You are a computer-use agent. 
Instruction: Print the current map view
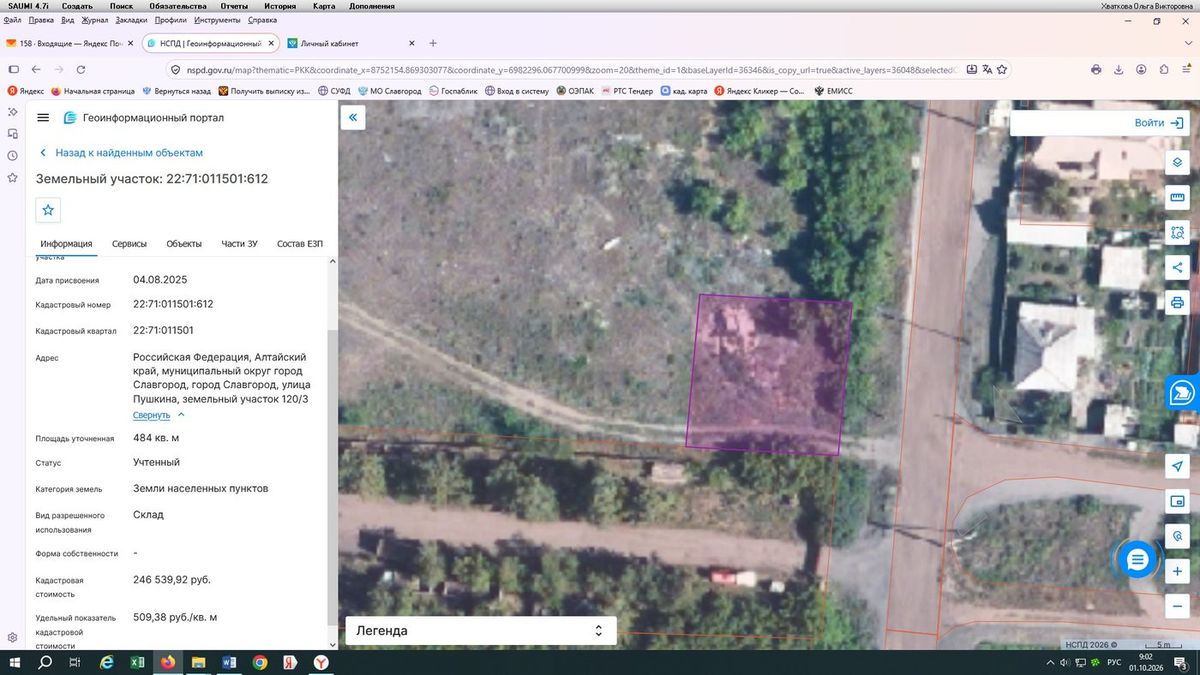click(x=1177, y=302)
